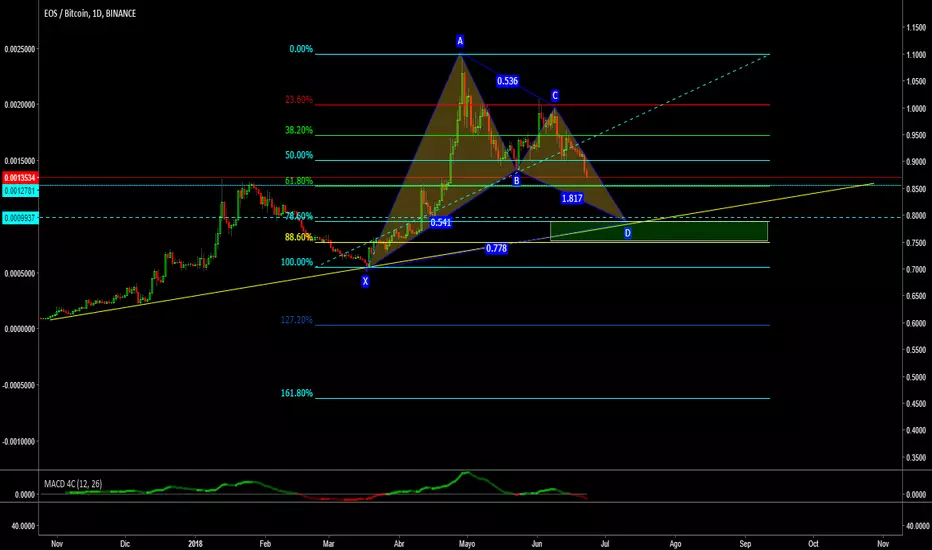Click 0.0015000 on the left price scale

(x=20, y=161)
